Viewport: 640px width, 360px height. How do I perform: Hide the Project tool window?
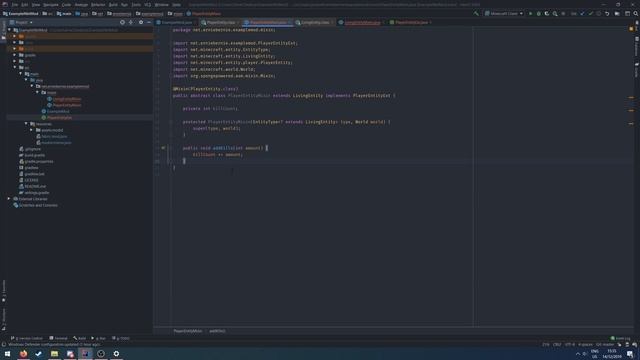pyautogui.click(x=149, y=22)
